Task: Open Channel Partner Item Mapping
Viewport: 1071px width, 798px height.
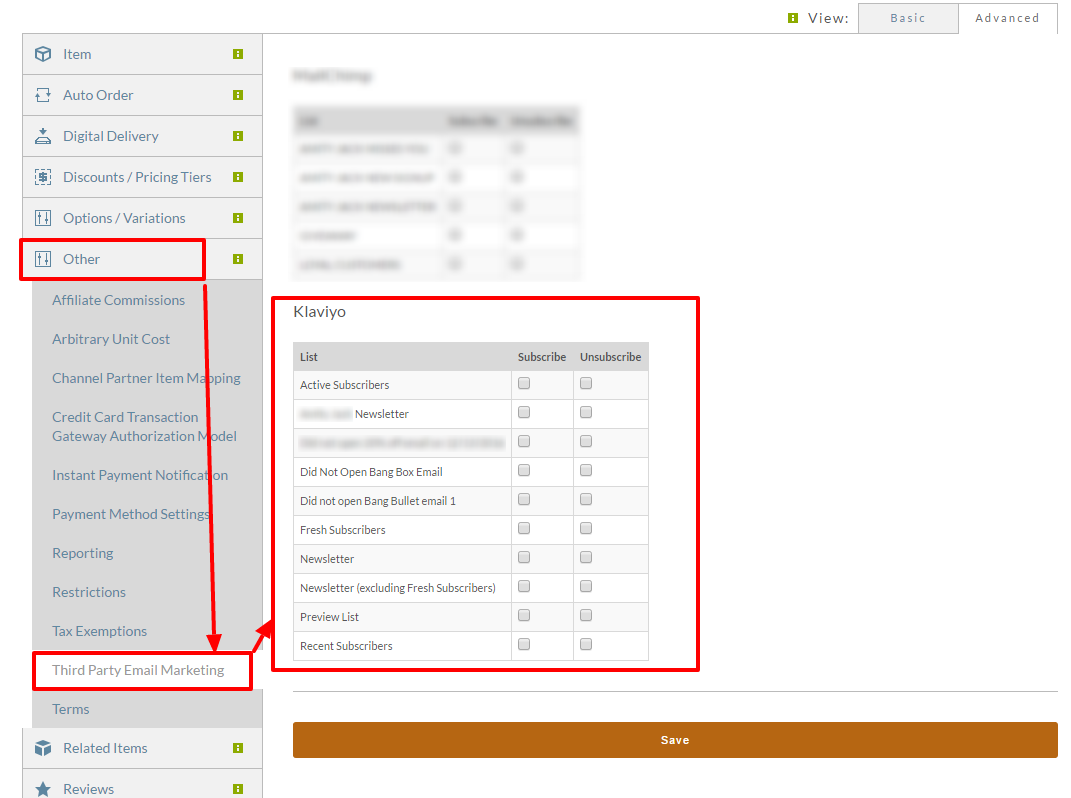Action: coord(146,378)
